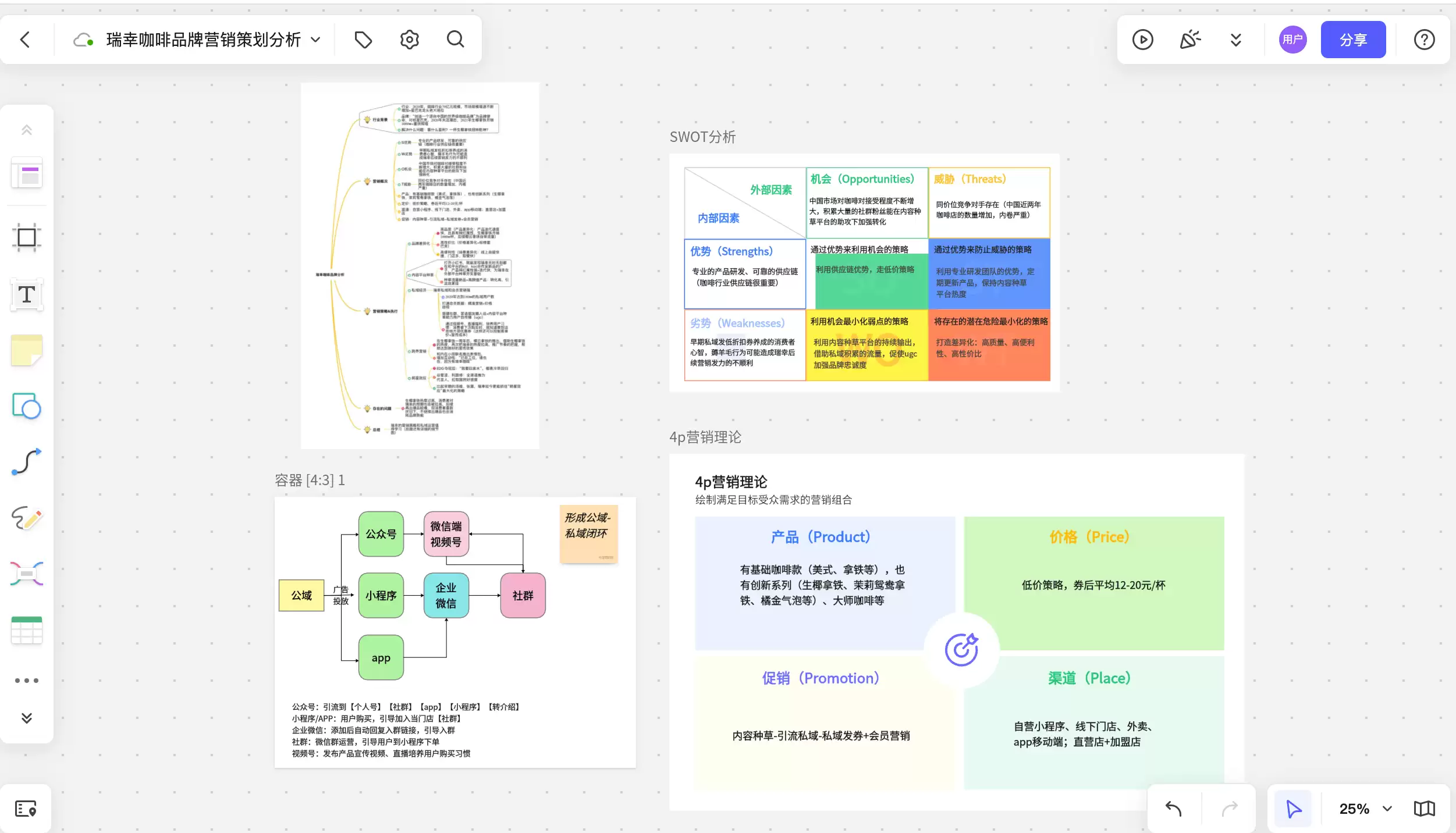Toggle the pointer selection mode
The image size is (1456, 833).
coord(1293,809)
